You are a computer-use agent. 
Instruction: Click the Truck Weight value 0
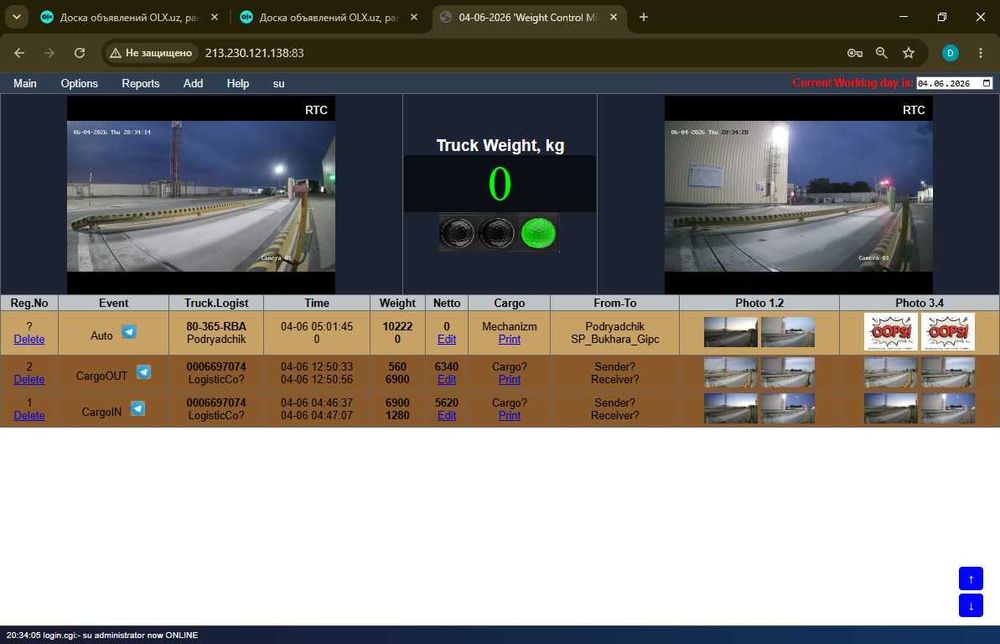pyautogui.click(x=500, y=184)
